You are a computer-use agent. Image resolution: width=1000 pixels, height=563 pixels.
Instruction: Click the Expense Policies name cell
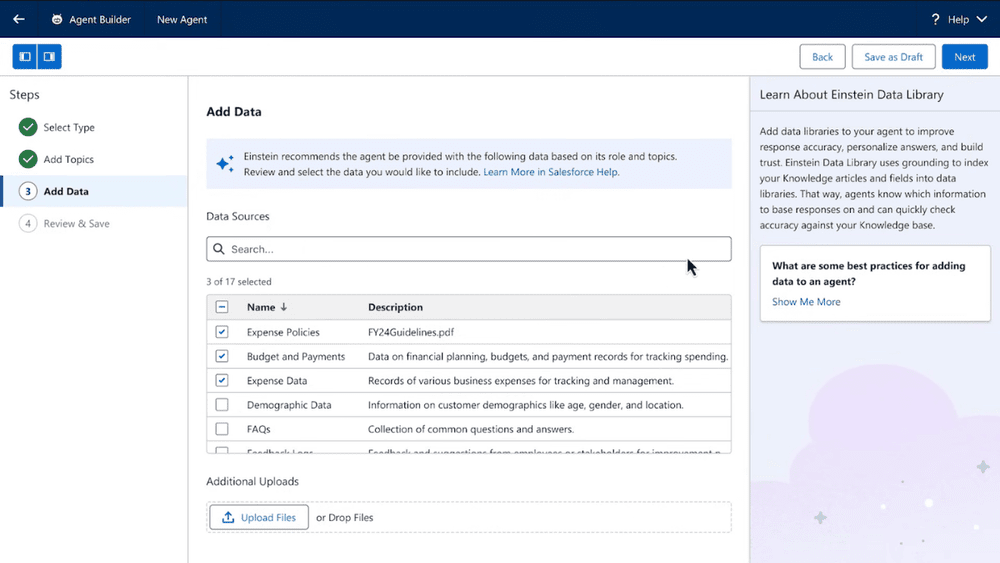pos(283,332)
